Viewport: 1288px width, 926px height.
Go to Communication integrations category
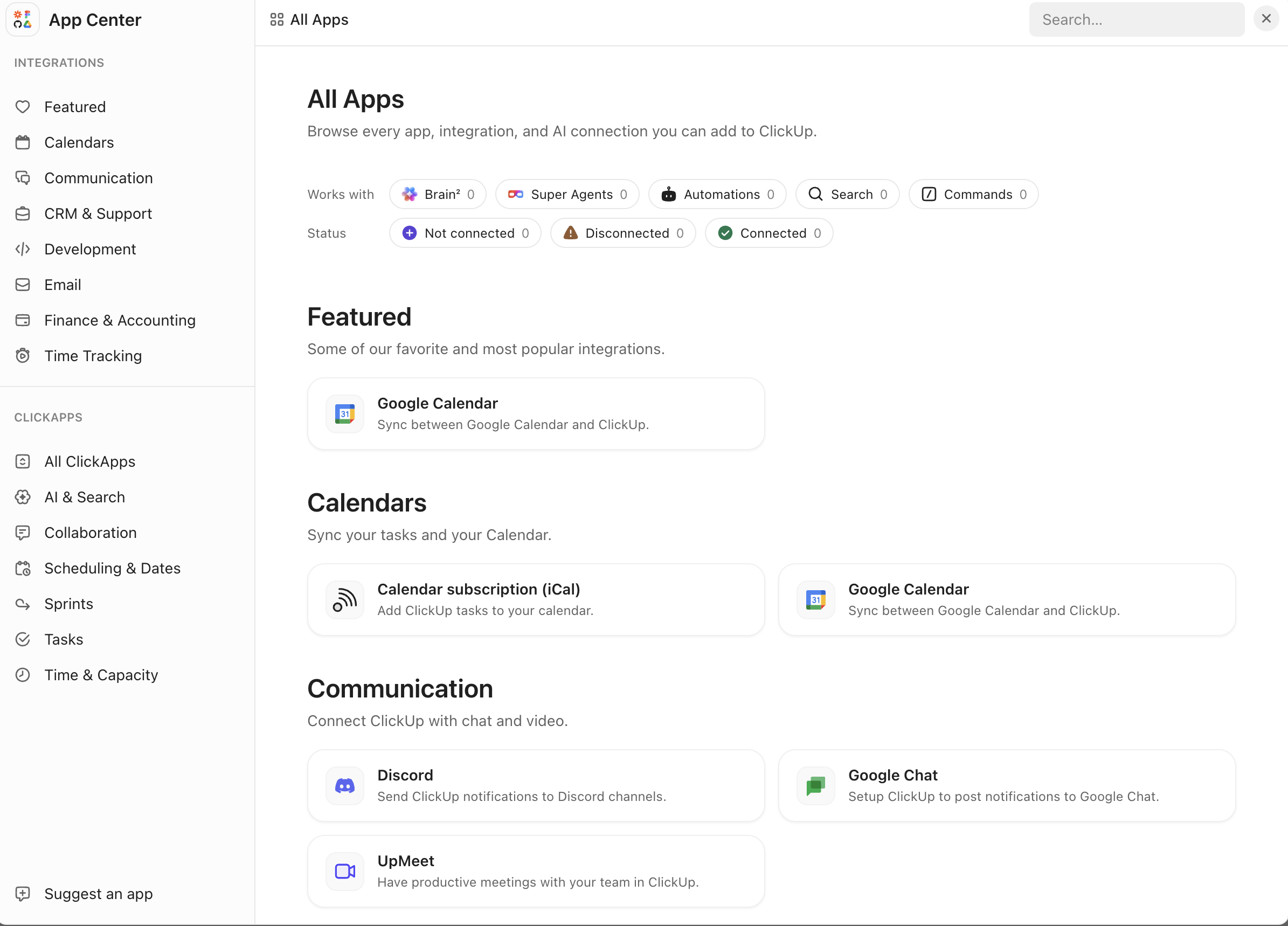pos(98,178)
